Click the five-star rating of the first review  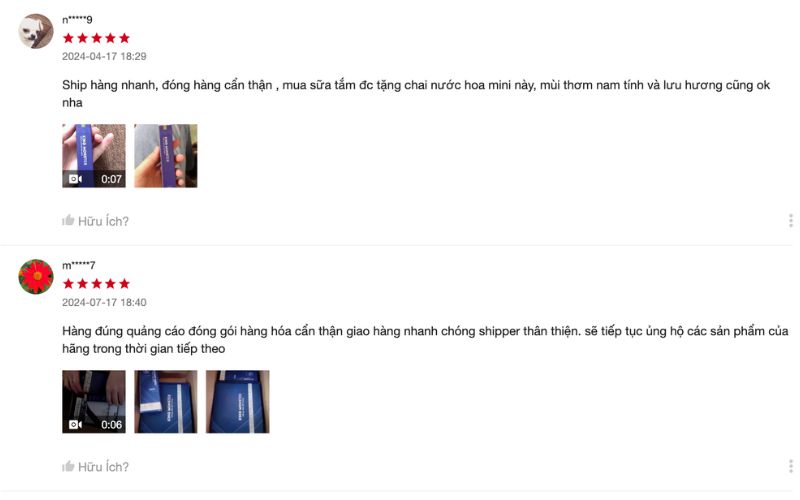[x=96, y=38]
